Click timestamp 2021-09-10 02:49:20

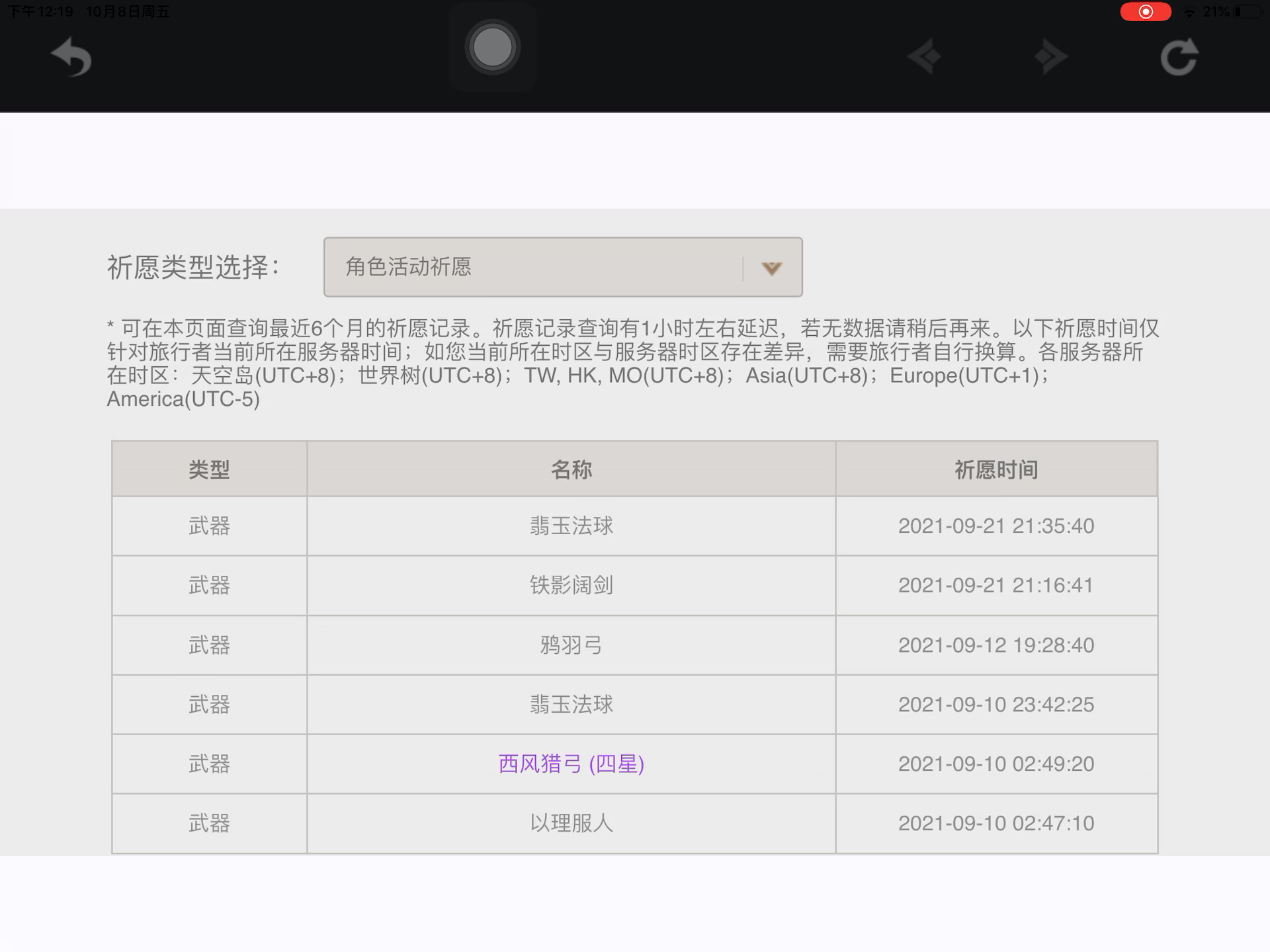996,764
